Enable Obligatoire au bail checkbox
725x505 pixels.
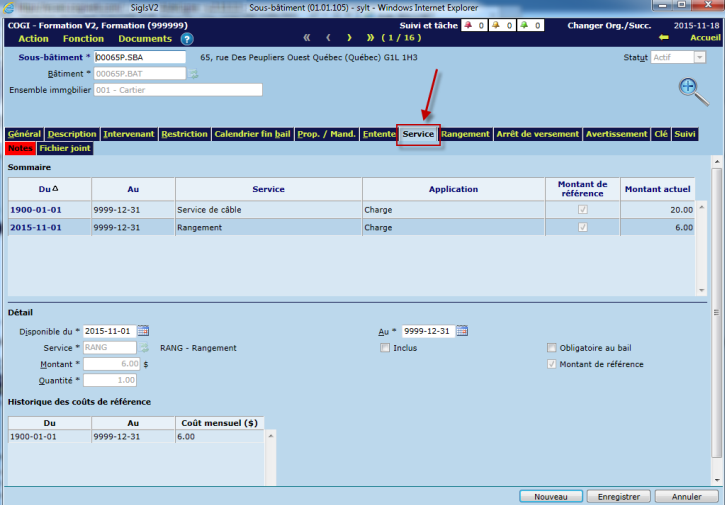coord(551,348)
